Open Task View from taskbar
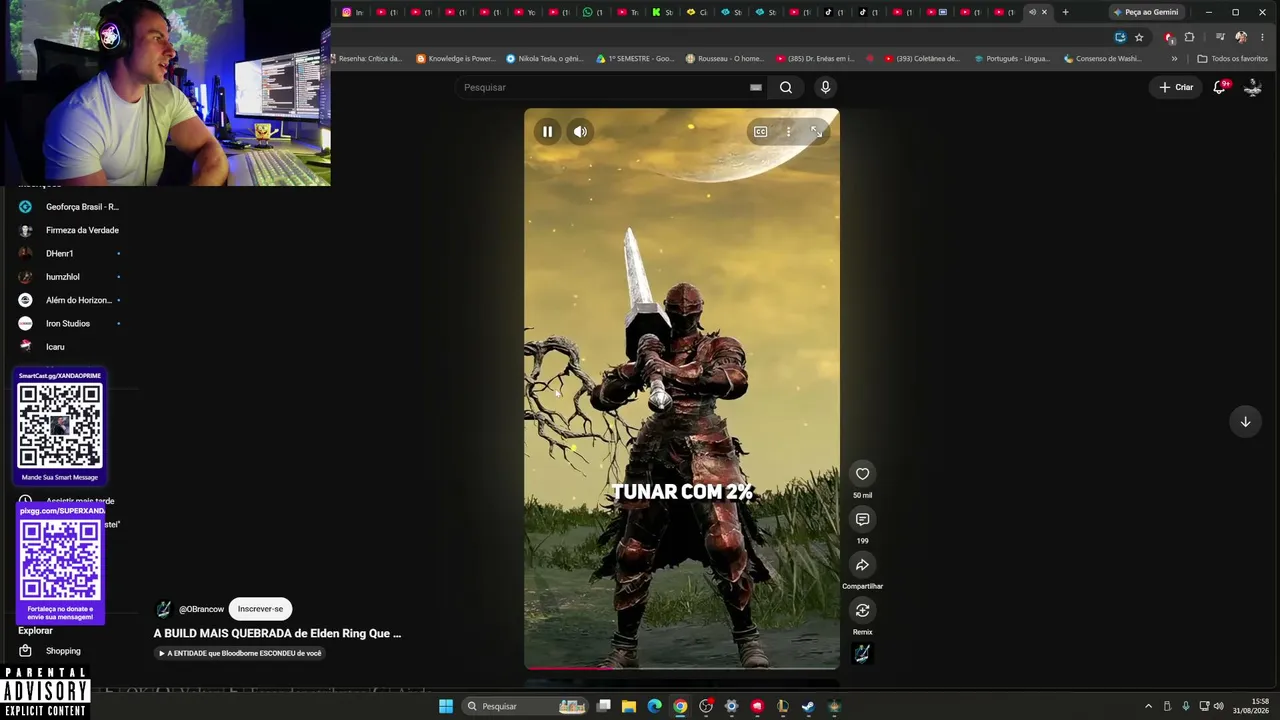This screenshot has height=720, width=1280. [604, 706]
